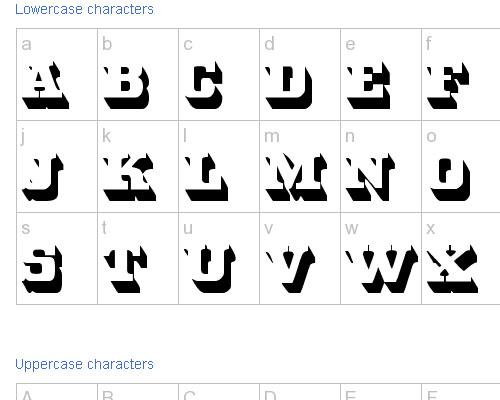Click the 'k' character glyph
This screenshot has width=500, height=400.
coord(130,177)
